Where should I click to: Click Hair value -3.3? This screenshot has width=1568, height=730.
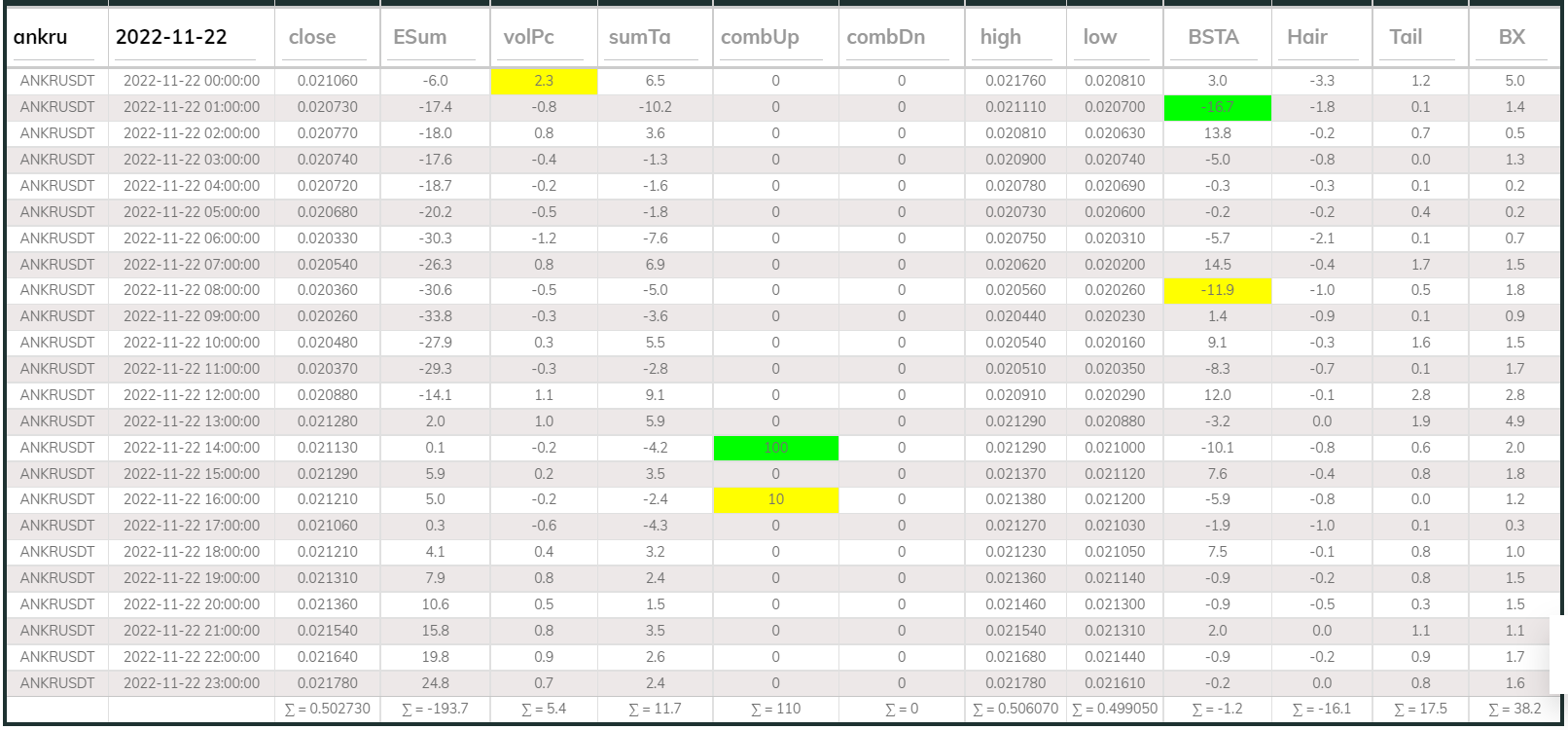pos(1322,81)
